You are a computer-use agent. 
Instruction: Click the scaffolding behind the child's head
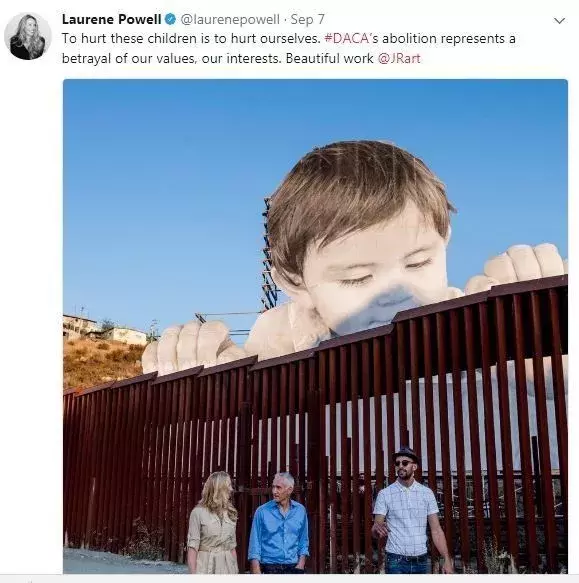(267, 253)
